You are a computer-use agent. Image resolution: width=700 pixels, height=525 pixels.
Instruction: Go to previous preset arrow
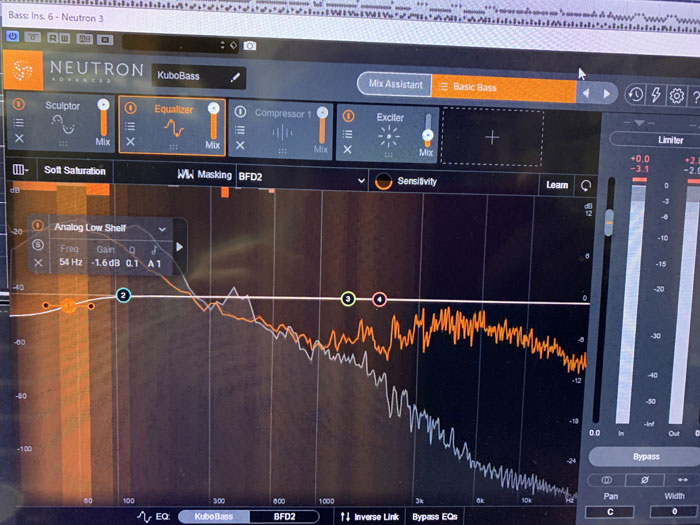pyautogui.click(x=586, y=93)
